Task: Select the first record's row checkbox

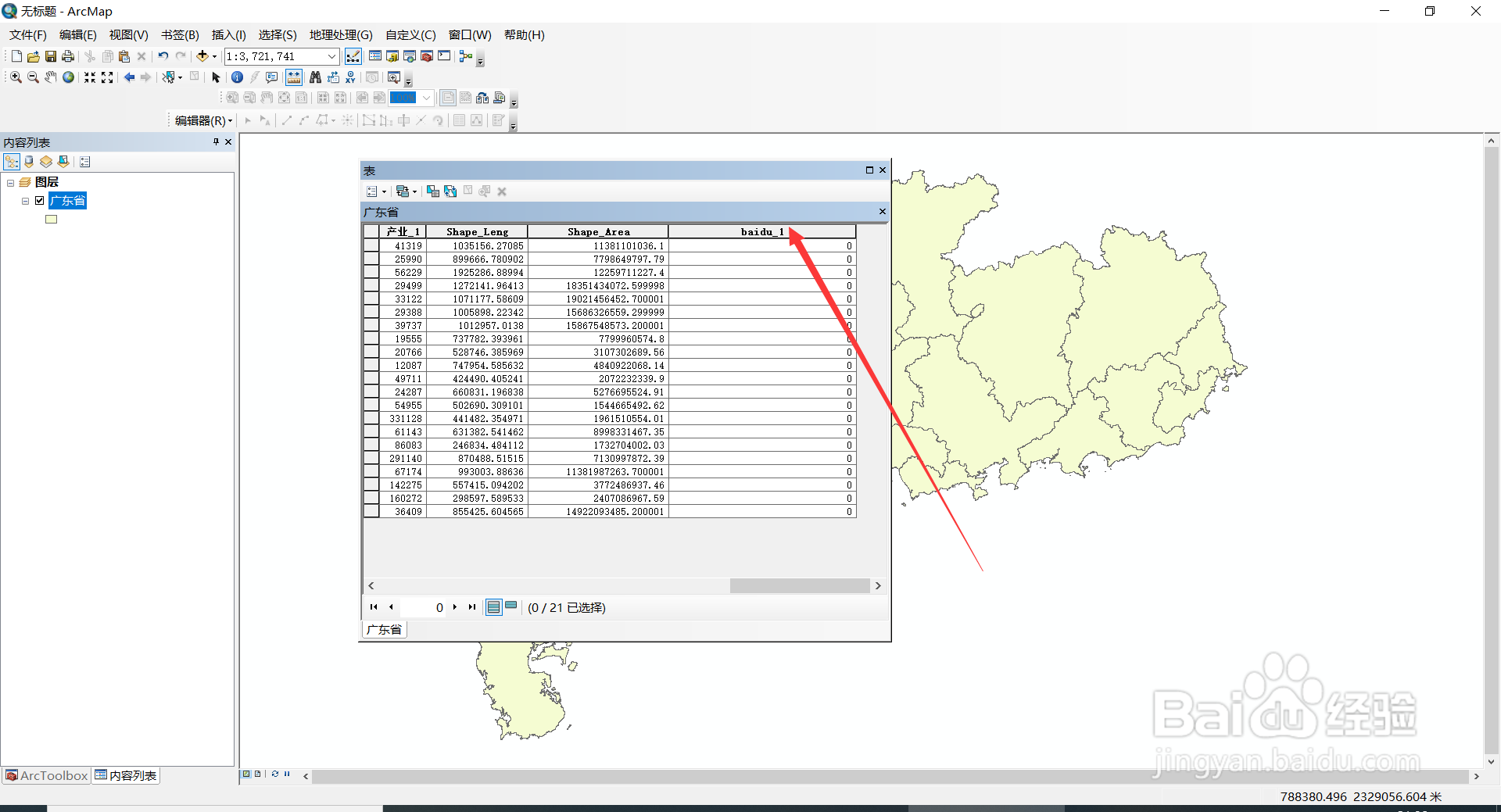Action: [x=370, y=245]
